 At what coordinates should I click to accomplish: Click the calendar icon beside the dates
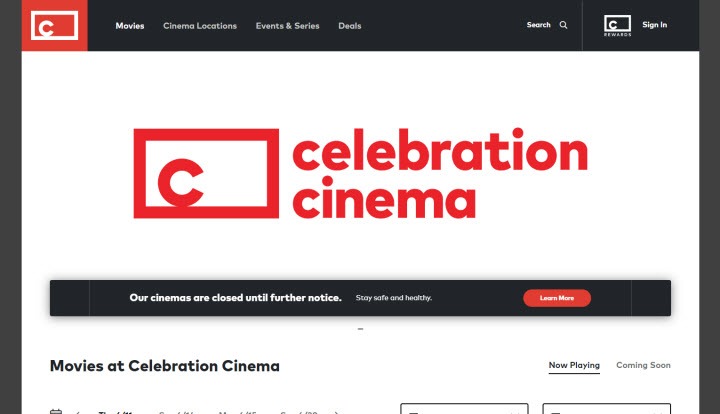(x=56, y=411)
